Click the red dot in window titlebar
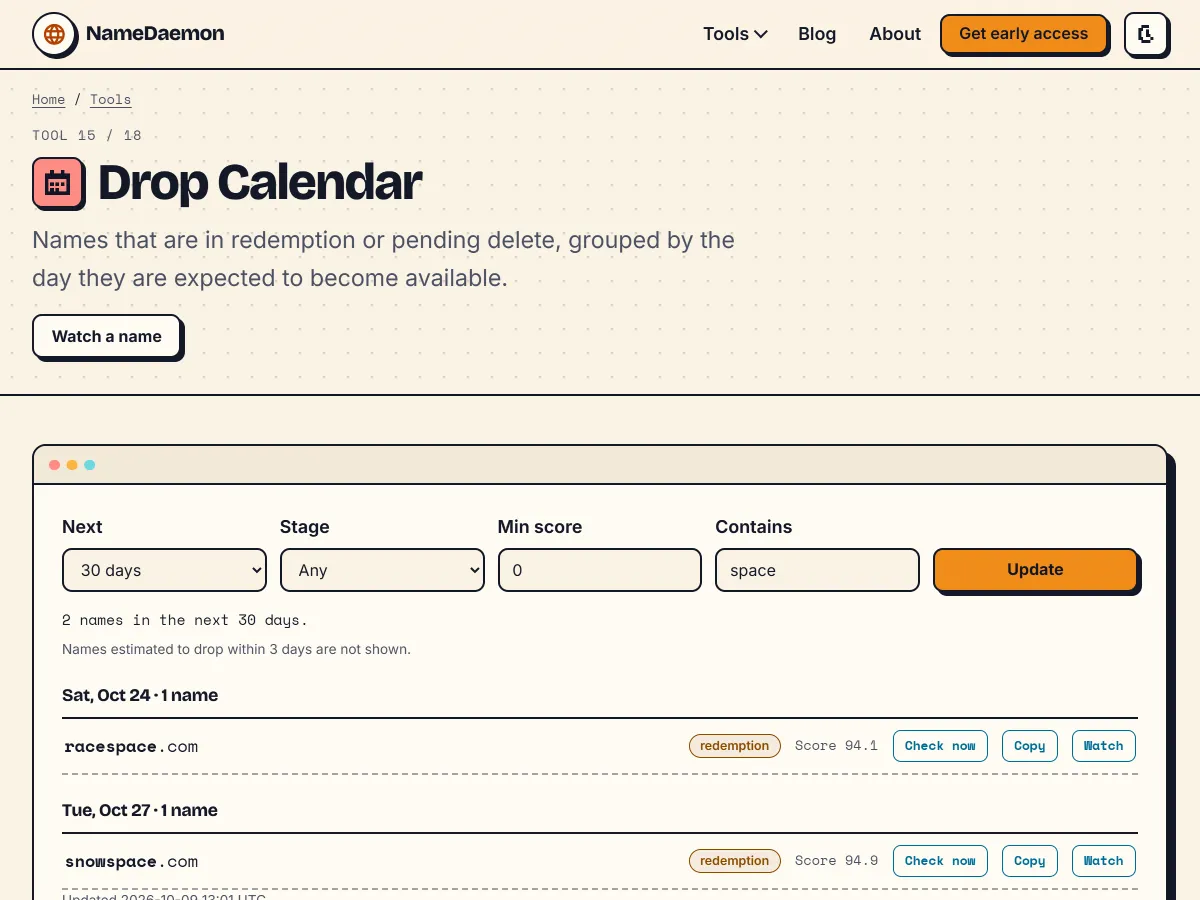 pyautogui.click(x=54, y=465)
